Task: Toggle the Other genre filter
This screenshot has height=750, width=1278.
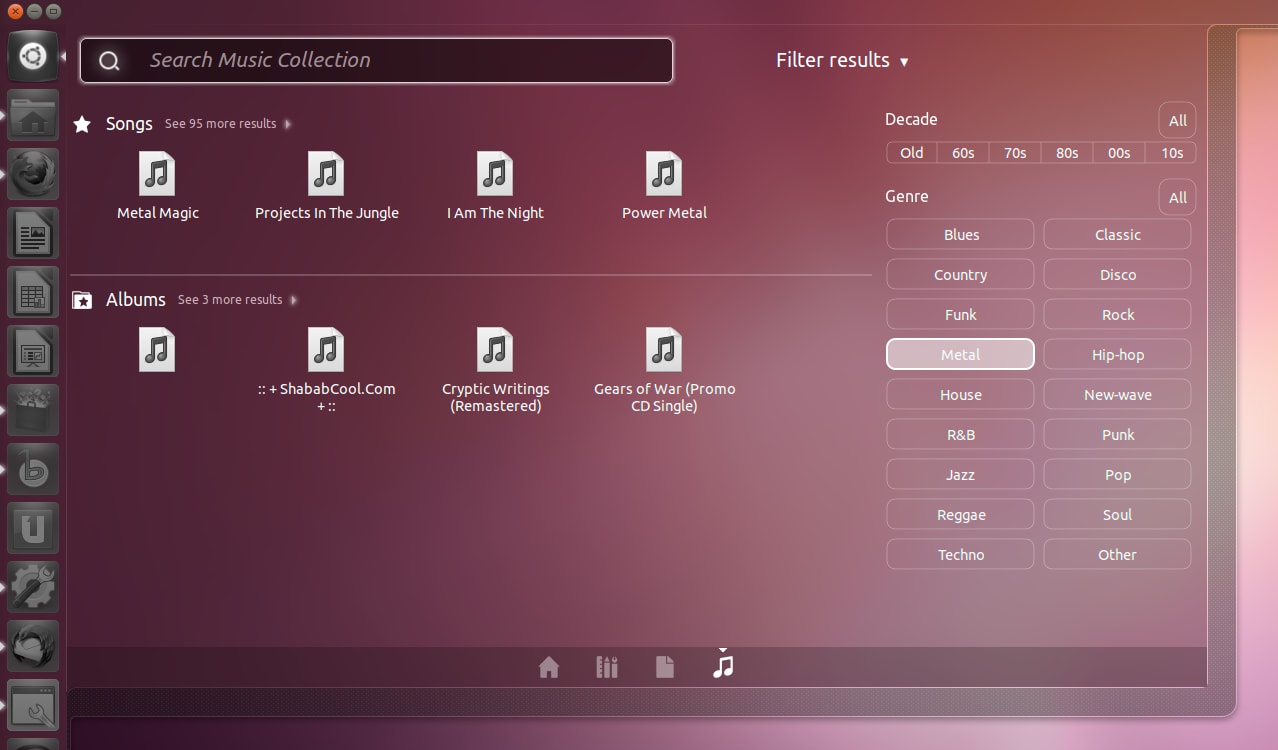Action: click(x=1117, y=555)
